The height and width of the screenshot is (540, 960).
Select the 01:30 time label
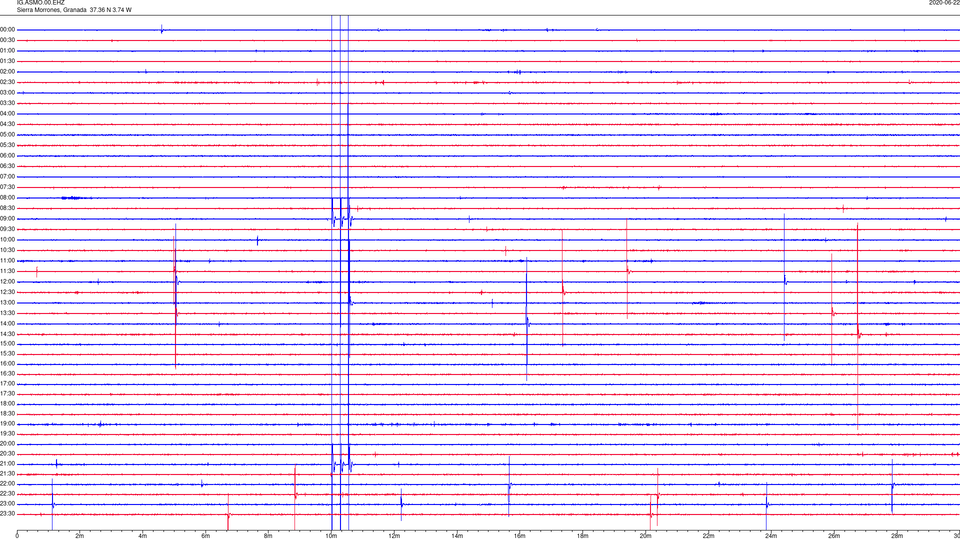pos(8,61)
